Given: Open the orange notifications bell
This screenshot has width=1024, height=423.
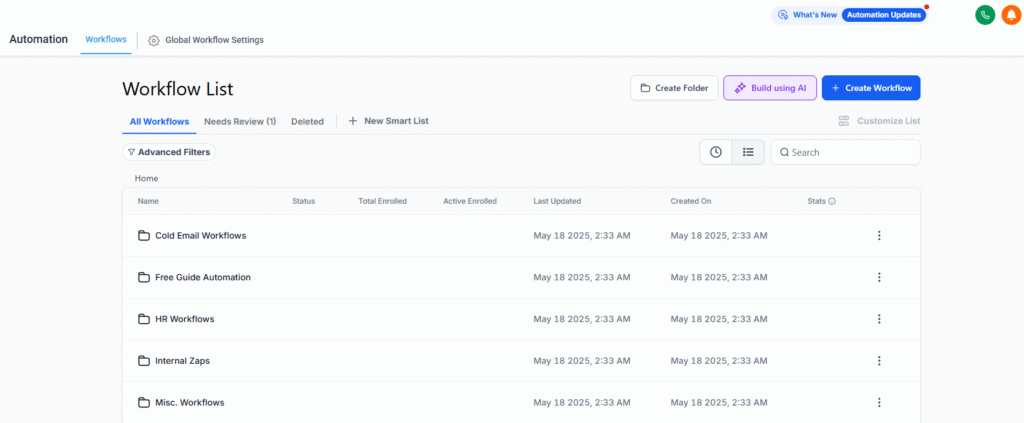Looking at the screenshot, I should pyautogui.click(x=1010, y=15).
